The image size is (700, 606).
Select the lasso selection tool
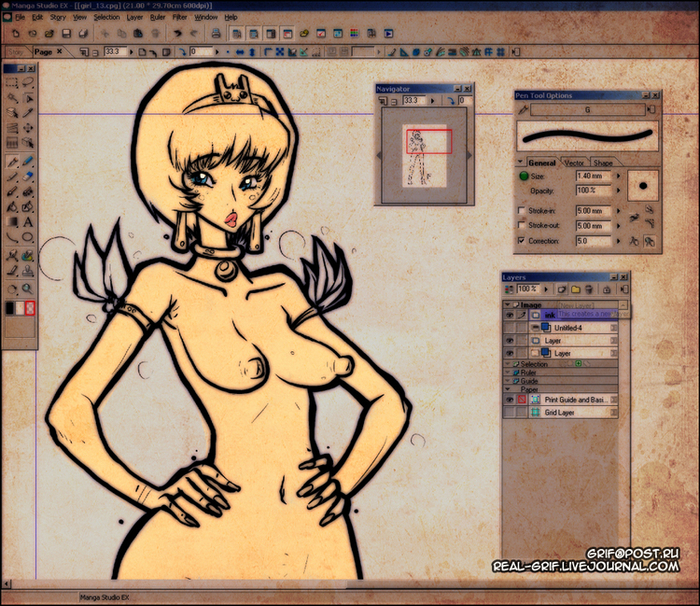tap(28, 83)
